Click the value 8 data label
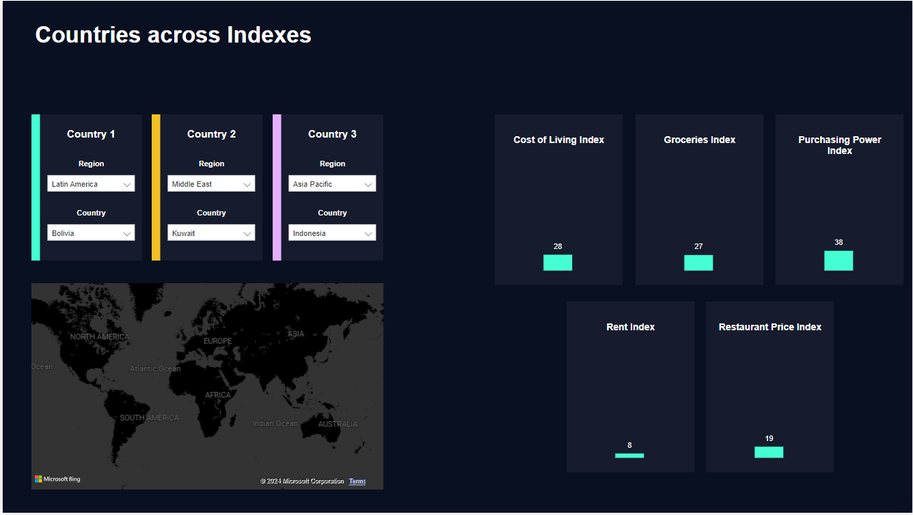This screenshot has width=913, height=515. (x=629, y=445)
